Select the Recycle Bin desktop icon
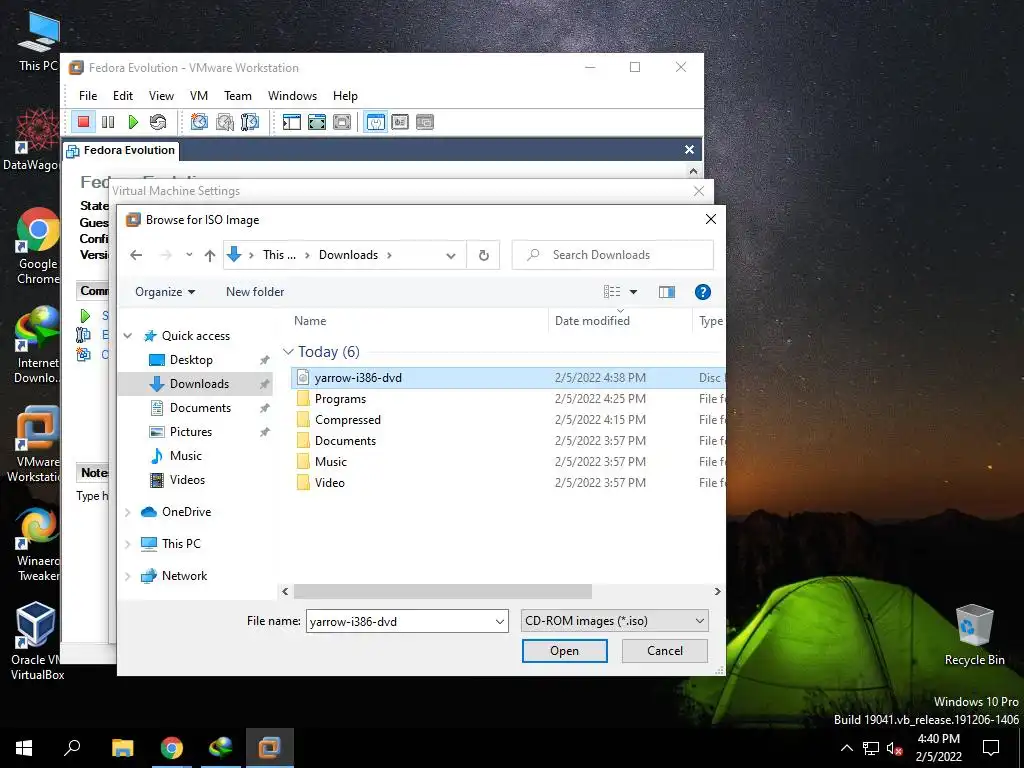 pyautogui.click(x=974, y=635)
